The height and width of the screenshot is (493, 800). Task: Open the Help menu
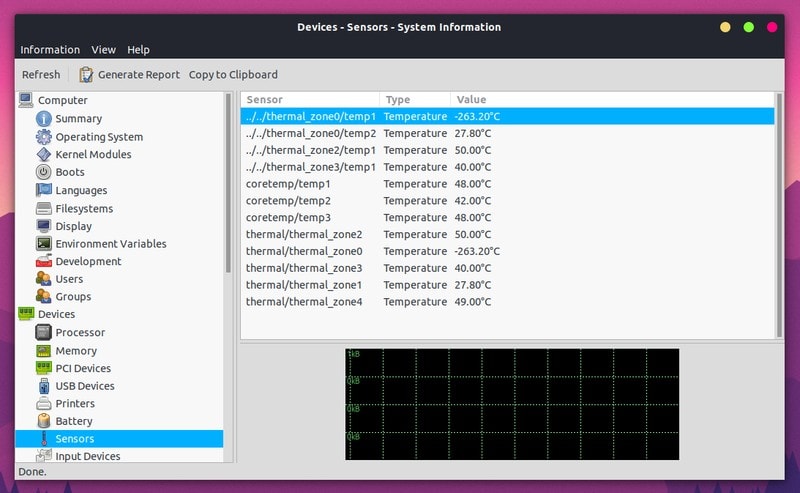click(x=138, y=50)
